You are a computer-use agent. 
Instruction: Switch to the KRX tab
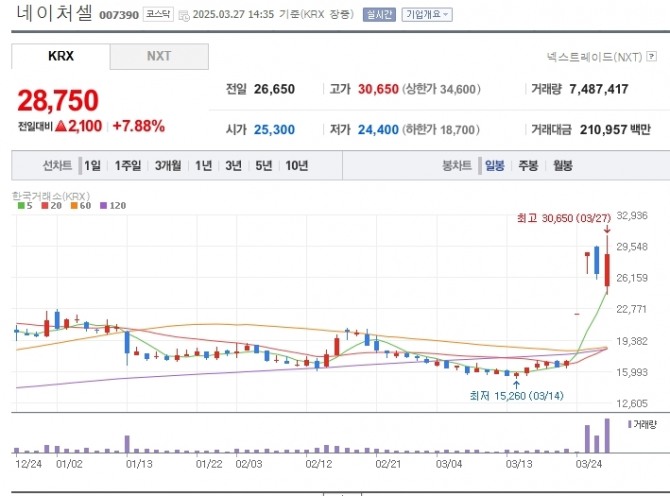pyautogui.click(x=61, y=56)
